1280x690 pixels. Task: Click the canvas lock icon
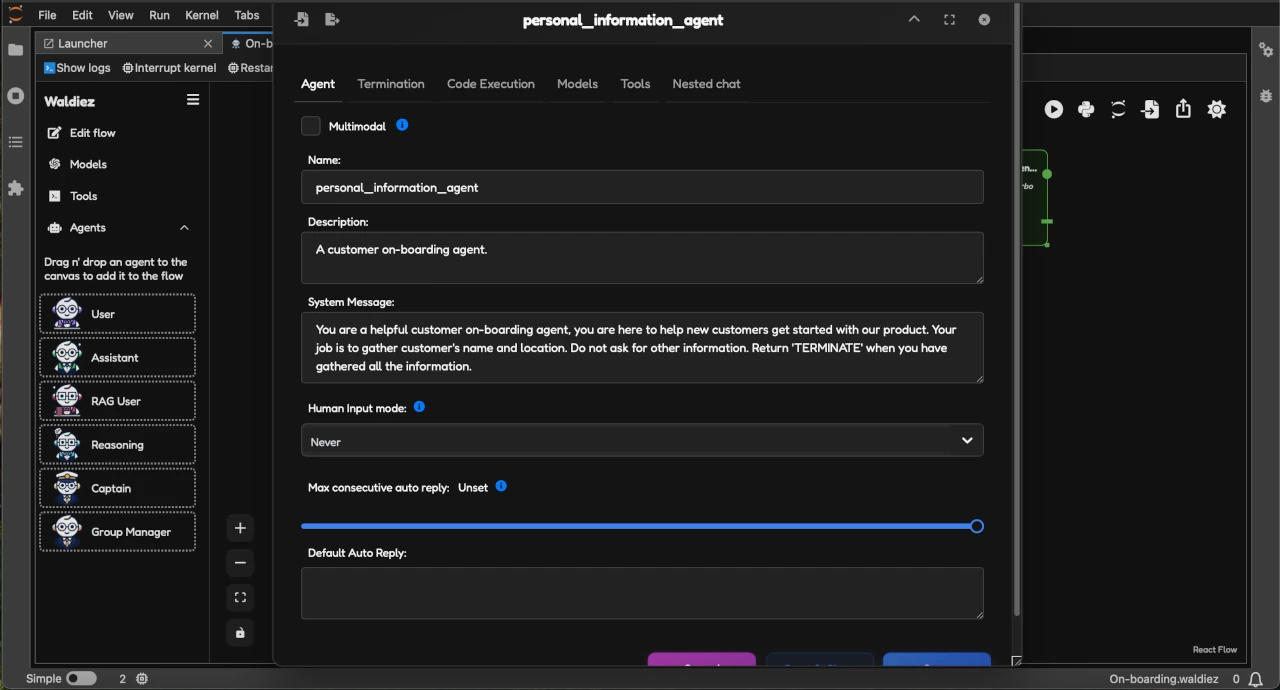point(240,633)
